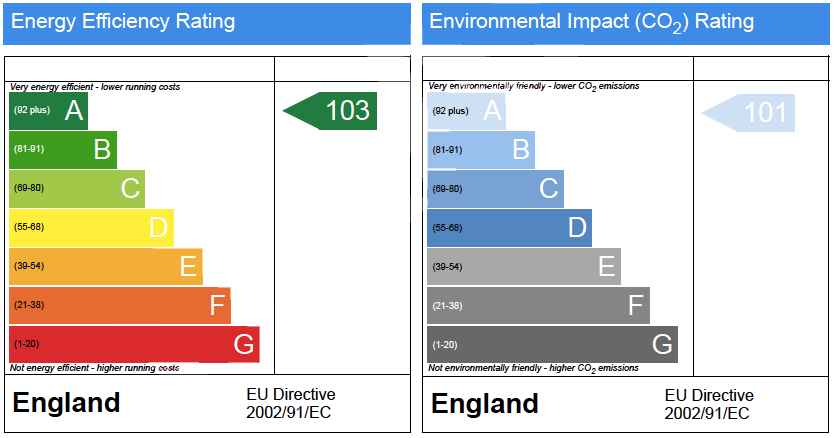Image resolution: width=834 pixels, height=438 pixels.
Task: Click the blue C (69-80) environmental band
Action: [495, 189]
